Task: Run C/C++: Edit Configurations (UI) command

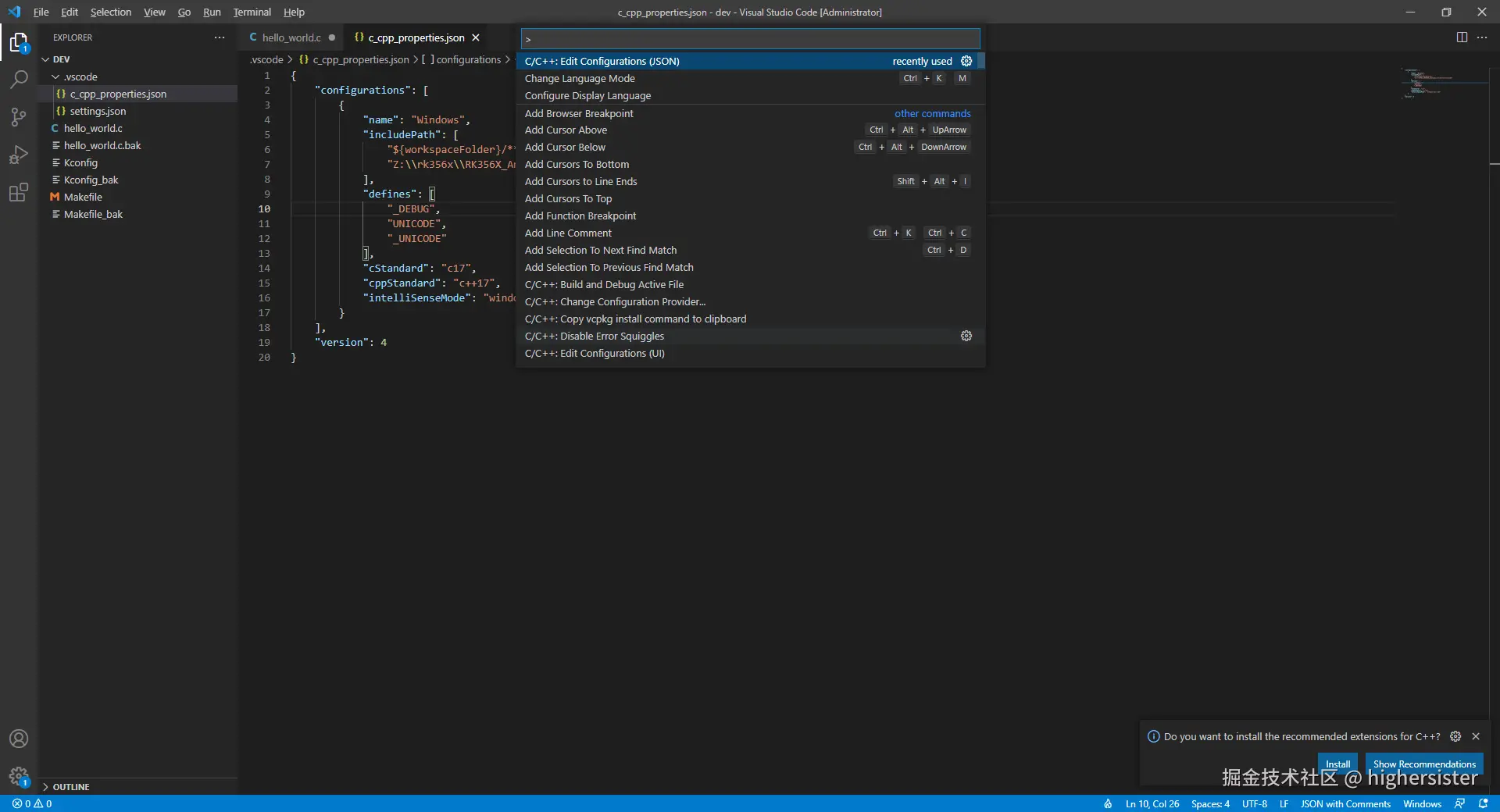Action: [x=750, y=353]
